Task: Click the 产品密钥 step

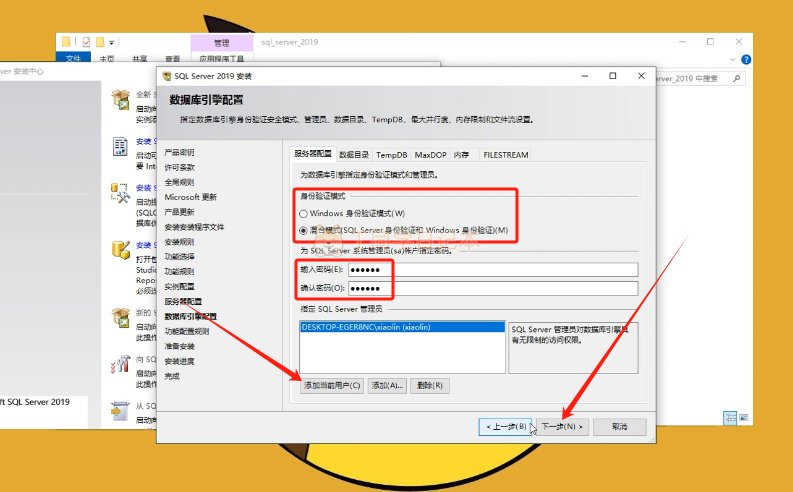Action: tap(180, 152)
